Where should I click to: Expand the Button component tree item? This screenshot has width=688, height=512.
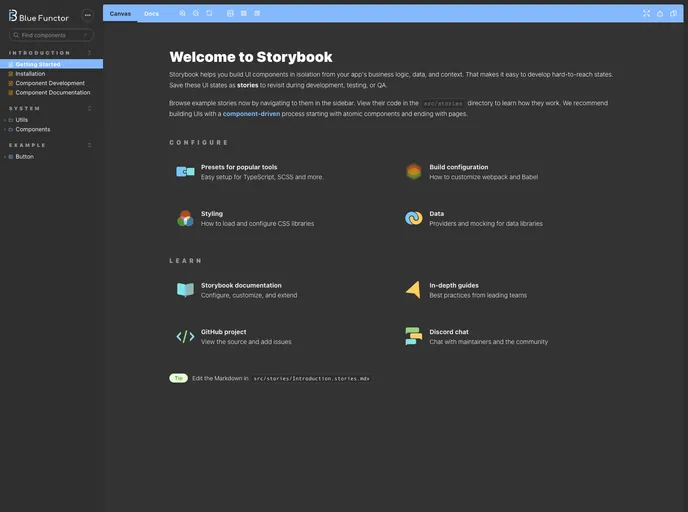(24, 157)
